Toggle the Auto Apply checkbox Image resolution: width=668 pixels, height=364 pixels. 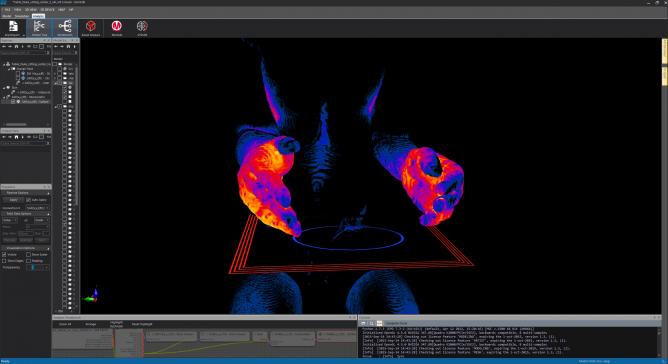29,200
